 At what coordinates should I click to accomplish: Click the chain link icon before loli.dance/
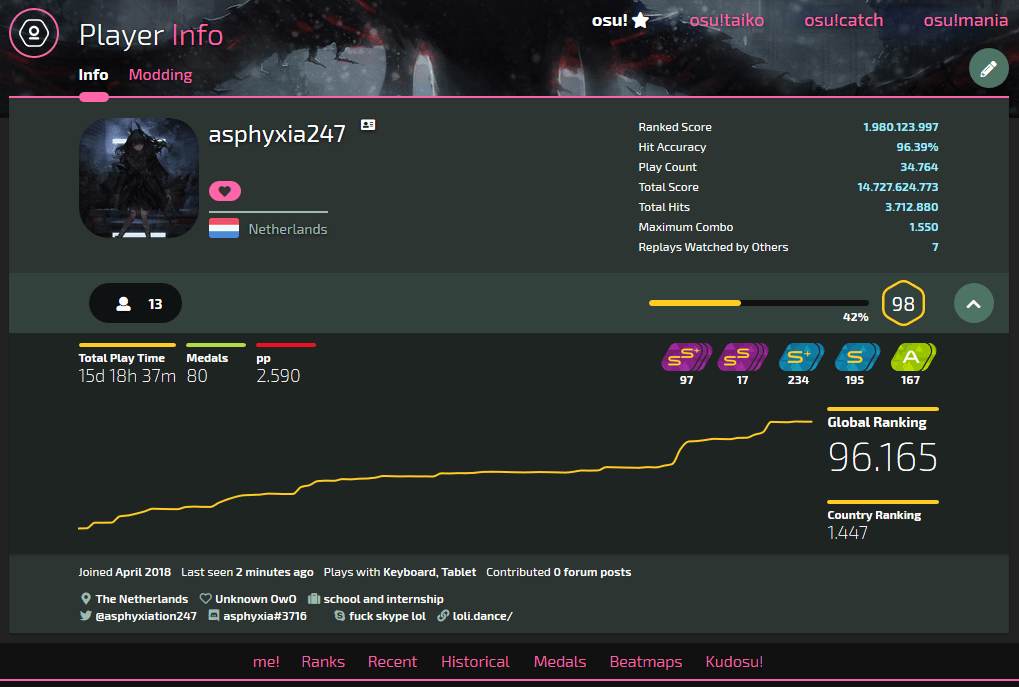coord(442,615)
